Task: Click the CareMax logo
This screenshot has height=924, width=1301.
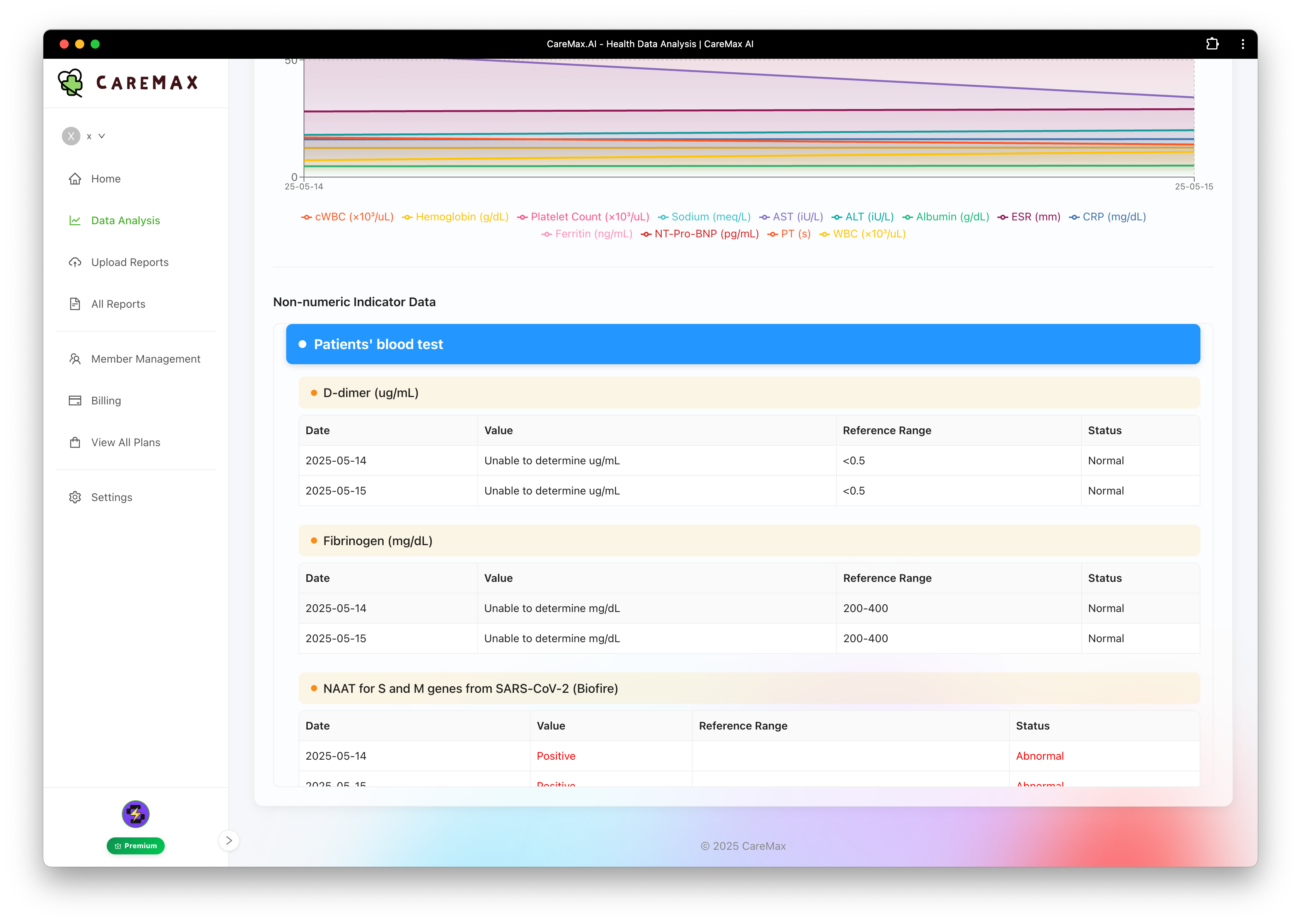Action: click(x=129, y=83)
